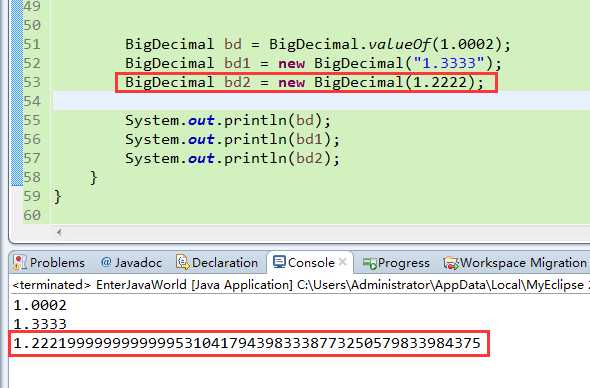590x388 pixels.
Task: Click the Workspace Migration icon
Action: pyautogui.click(x=451, y=263)
